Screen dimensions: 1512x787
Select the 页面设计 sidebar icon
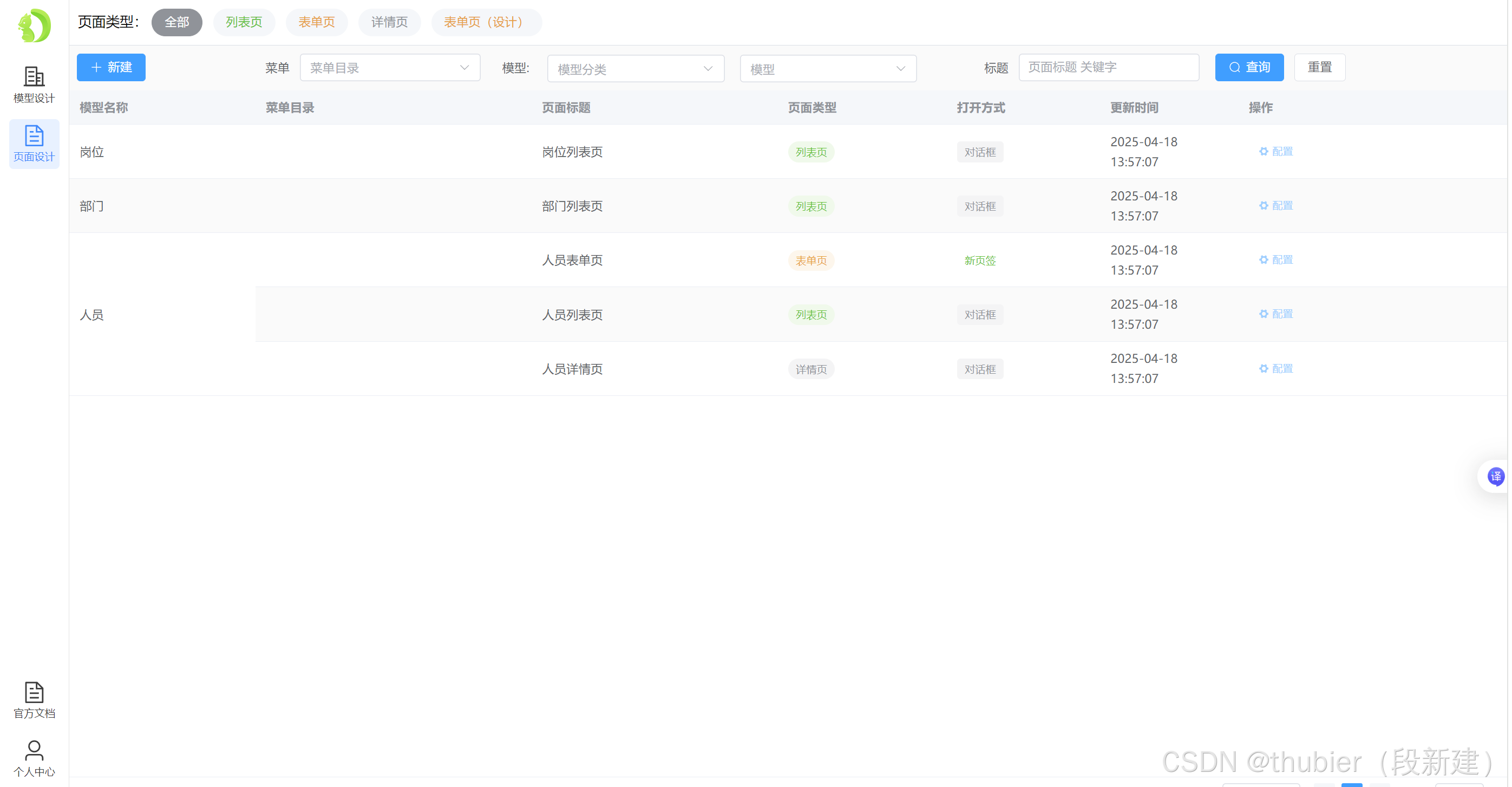pyautogui.click(x=34, y=144)
